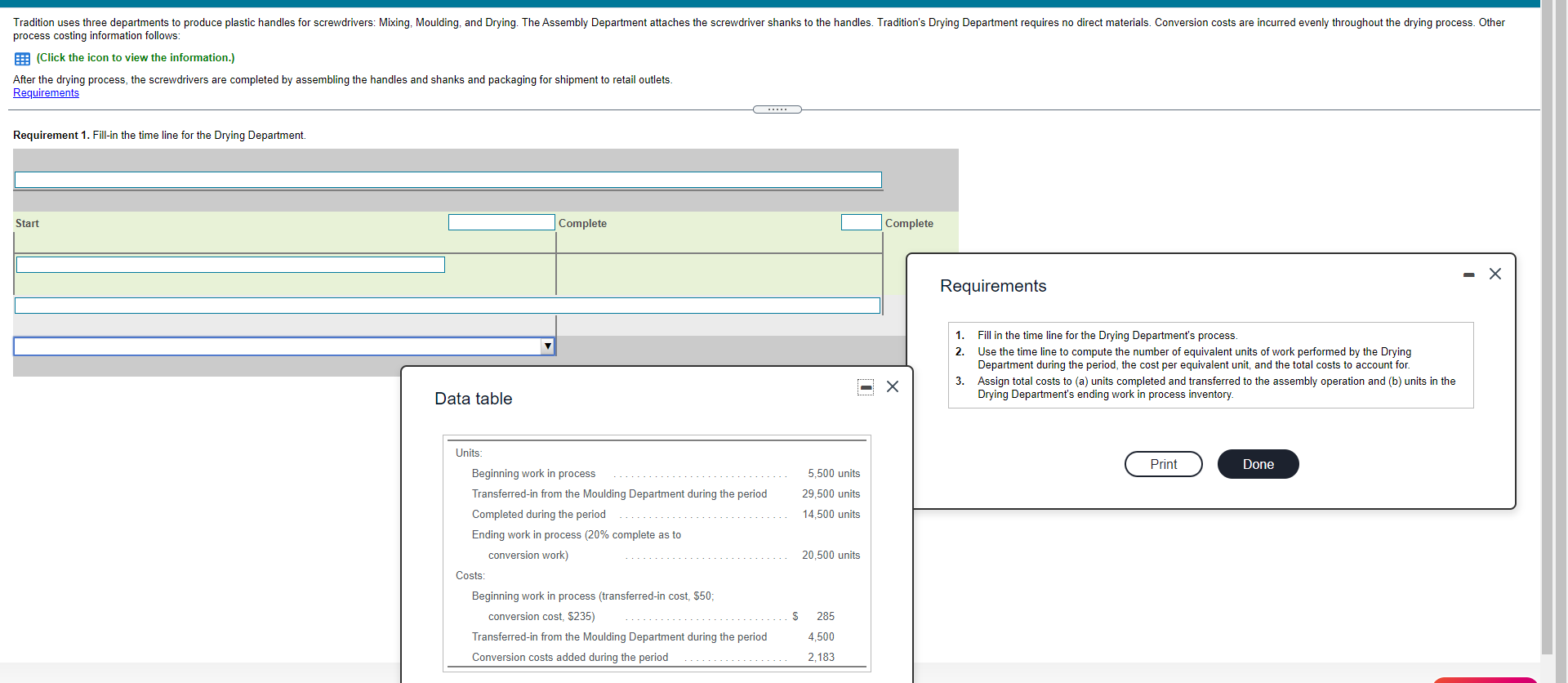This screenshot has width=1568, height=683.
Task: Click requirement 3 text about assigning total costs
Action: pyautogui.click(x=1217, y=388)
